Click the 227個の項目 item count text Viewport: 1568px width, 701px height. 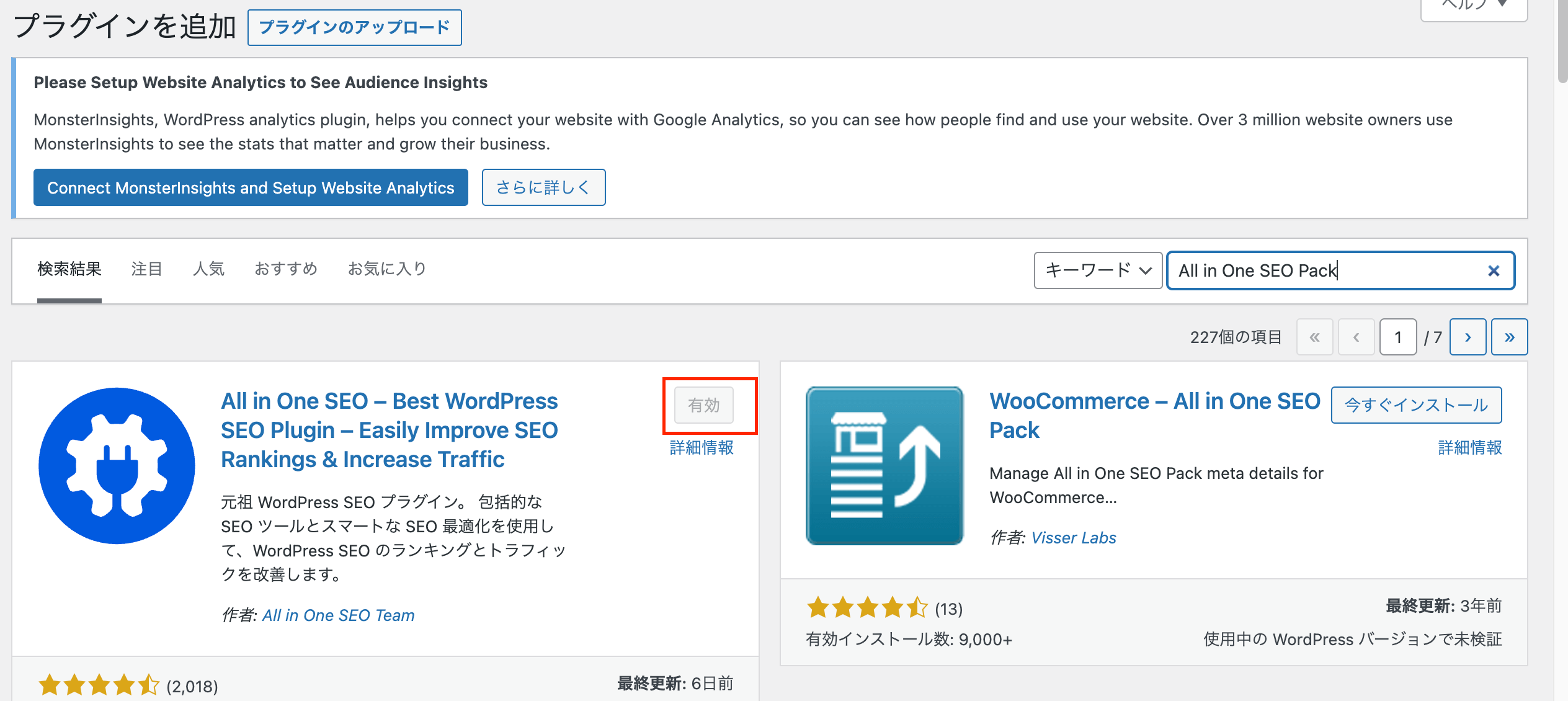[x=1236, y=337]
